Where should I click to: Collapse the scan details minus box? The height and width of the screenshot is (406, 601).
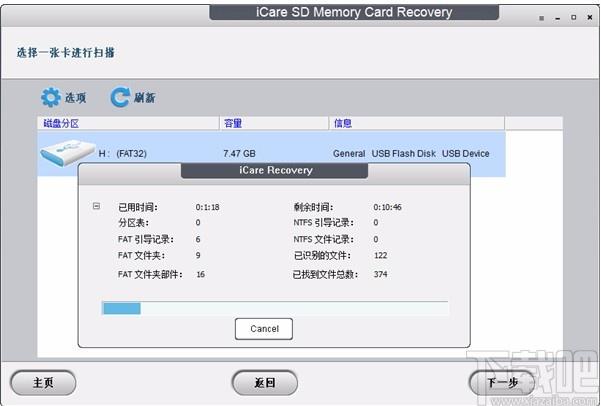pos(96,206)
